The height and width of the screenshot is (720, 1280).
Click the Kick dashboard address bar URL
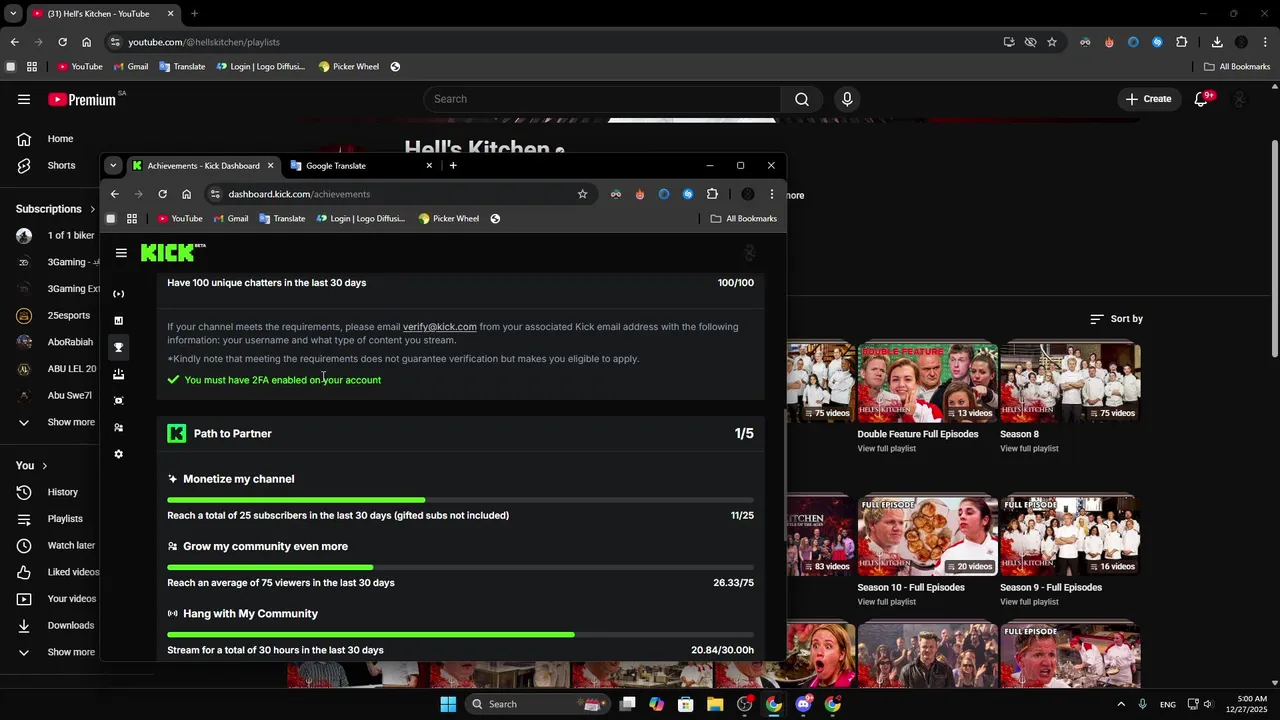point(299,194)
